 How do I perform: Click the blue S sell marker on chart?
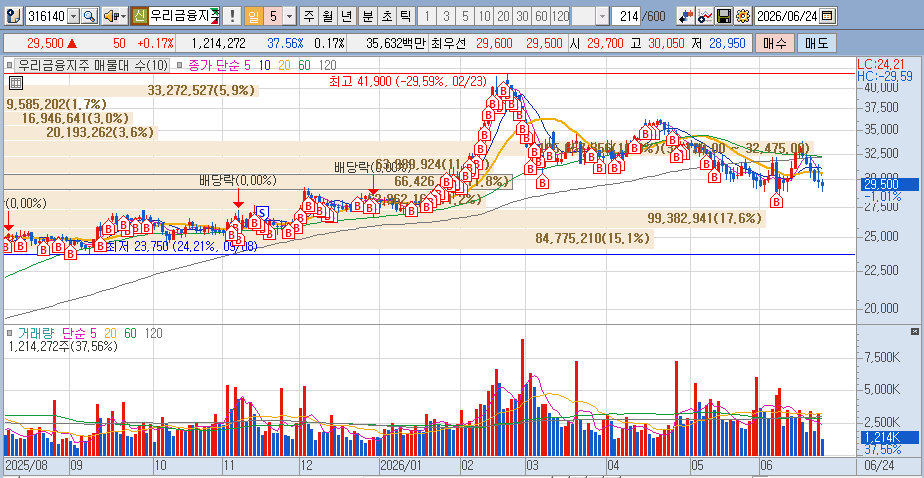tap(262, 212)
